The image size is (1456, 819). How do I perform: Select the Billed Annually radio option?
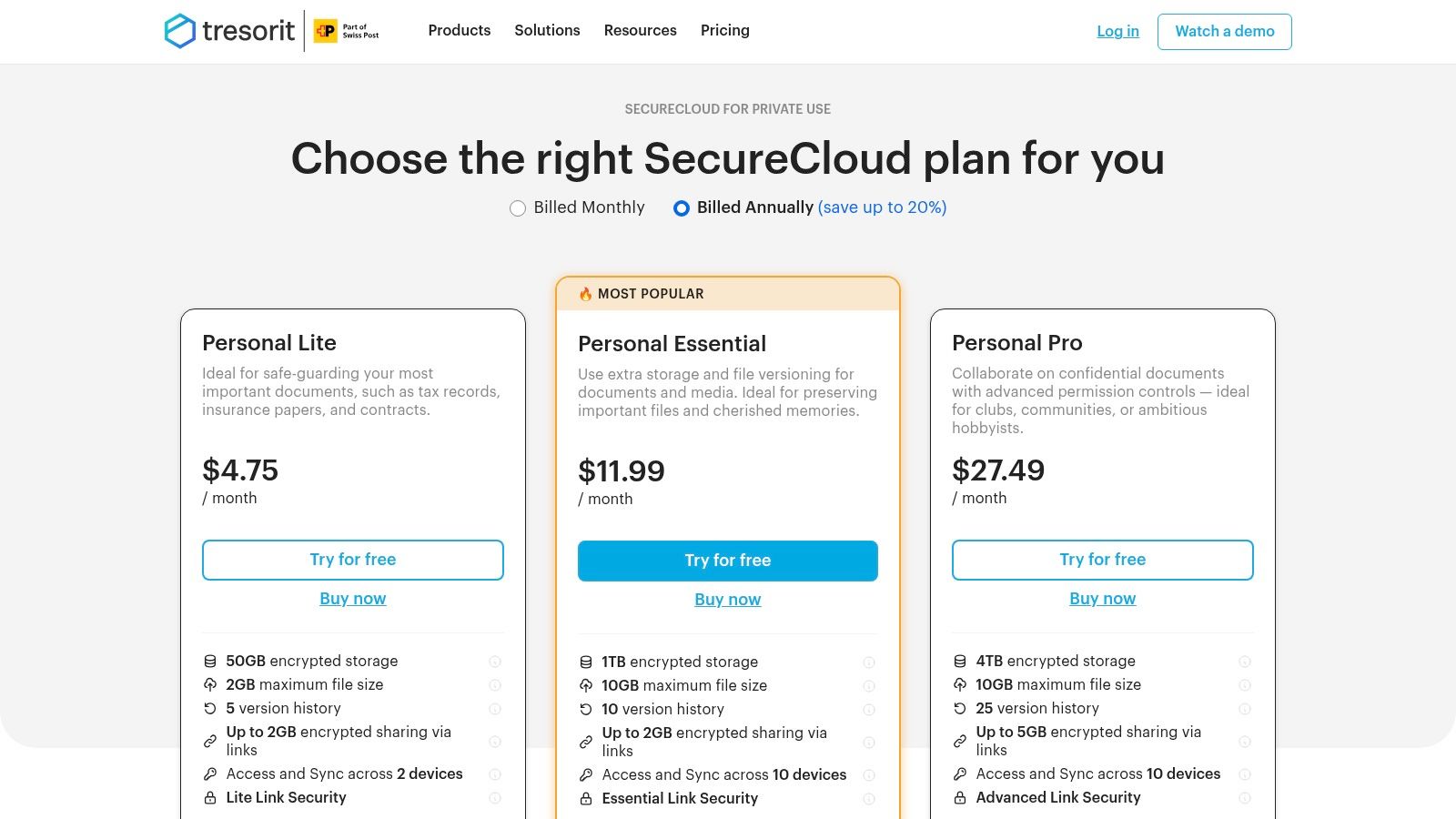pos(682,208)
